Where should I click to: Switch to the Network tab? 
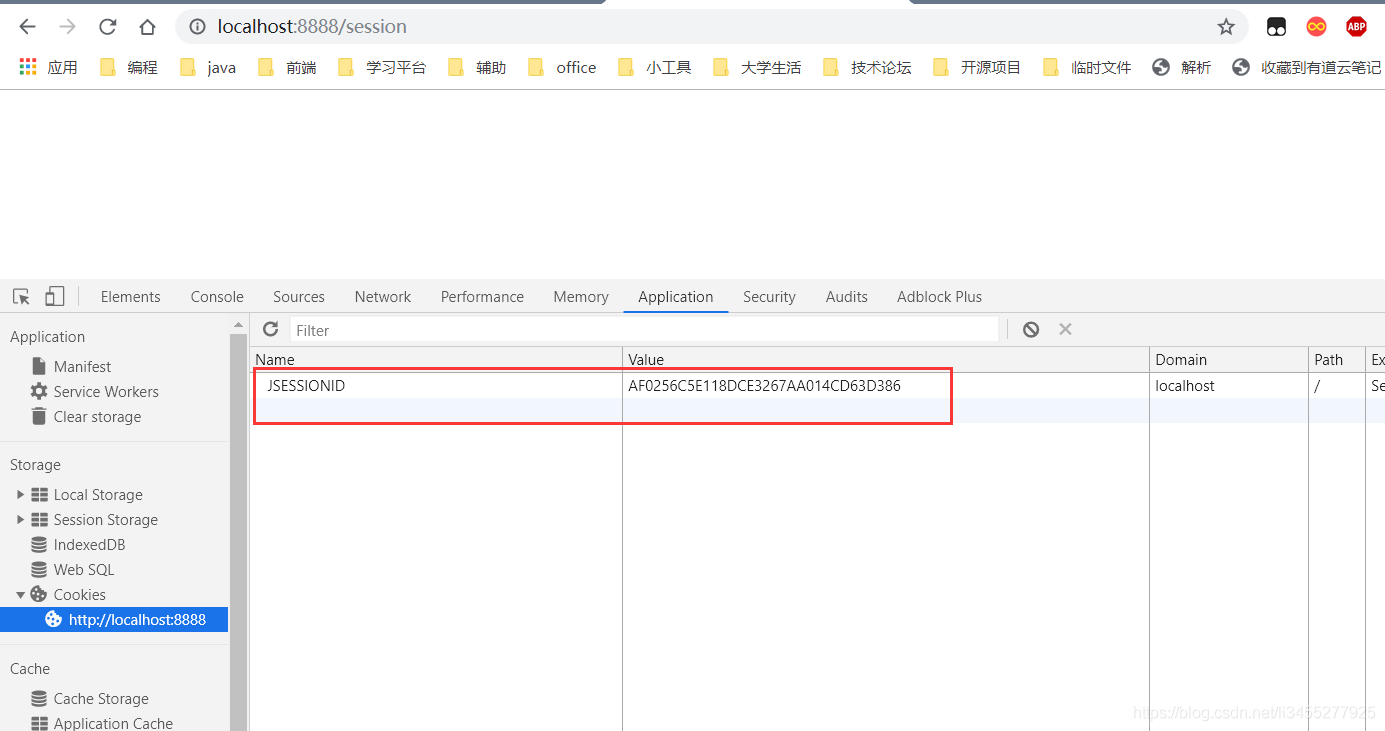383,297
